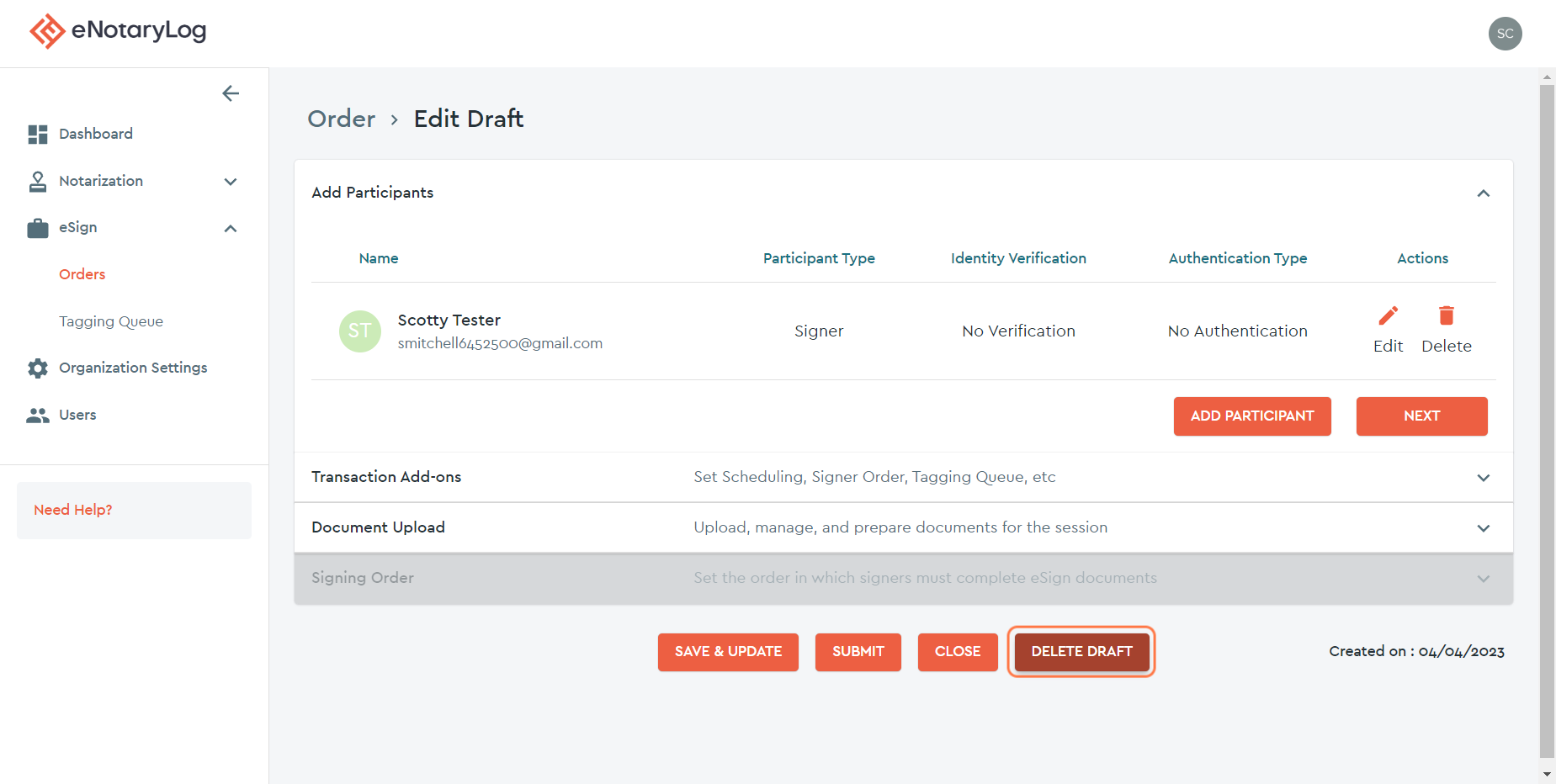Click the pencil Edit icon for Scotty Tester
The image size is (1556, 784).
tap(1389, 315)
